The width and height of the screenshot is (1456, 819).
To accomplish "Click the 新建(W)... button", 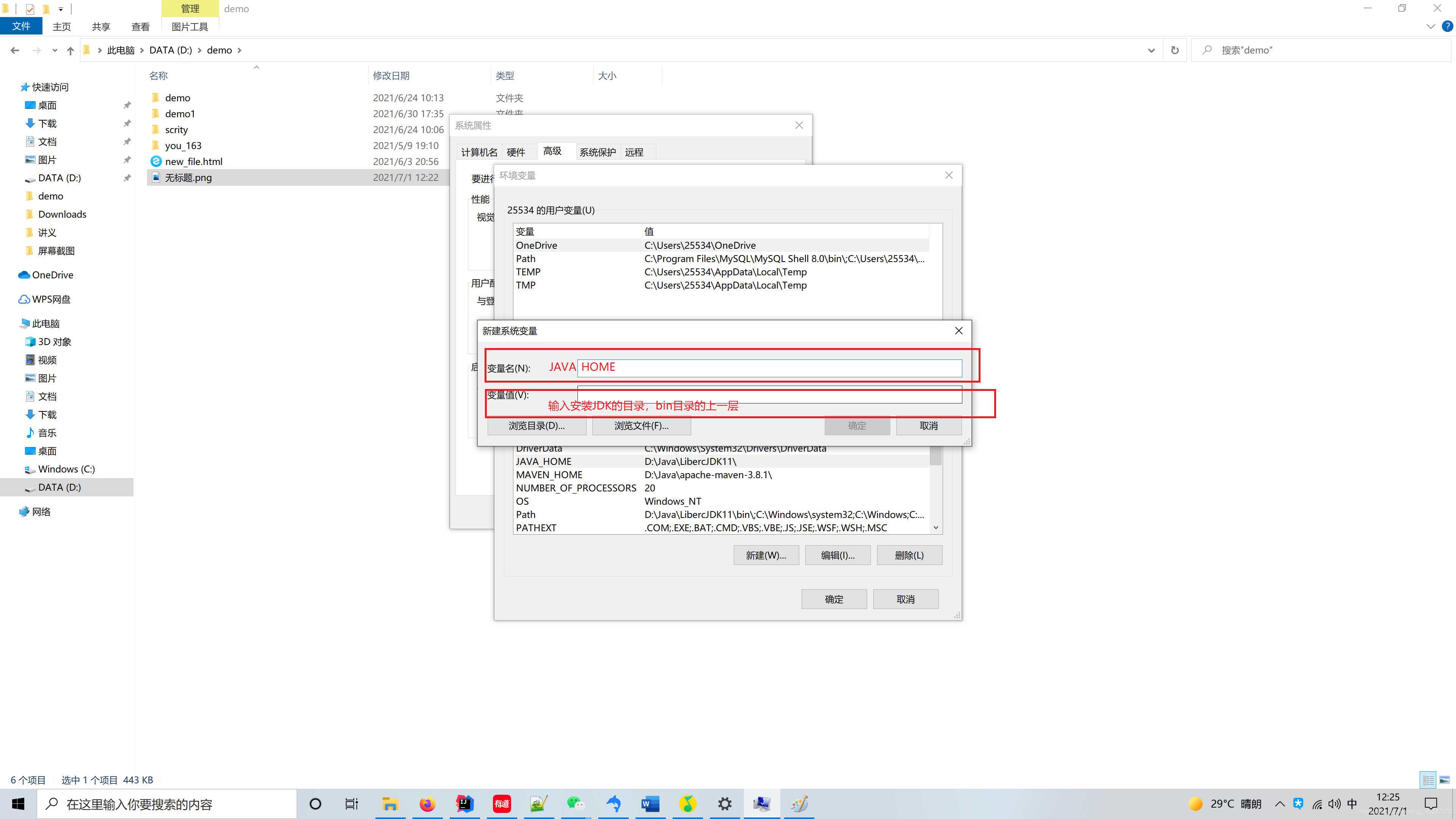I will [766, 555].
